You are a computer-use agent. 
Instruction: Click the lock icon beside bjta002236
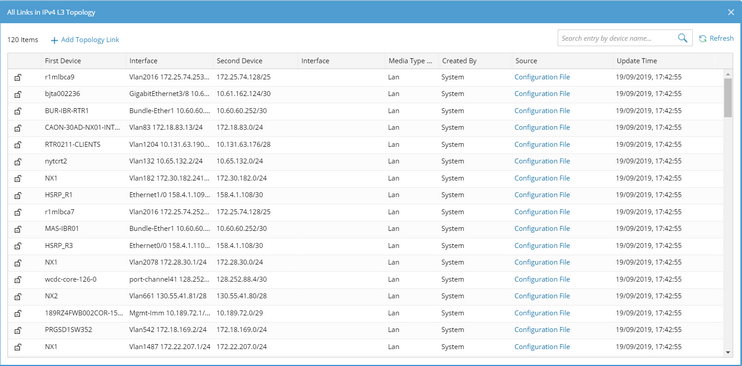[18, 94]
